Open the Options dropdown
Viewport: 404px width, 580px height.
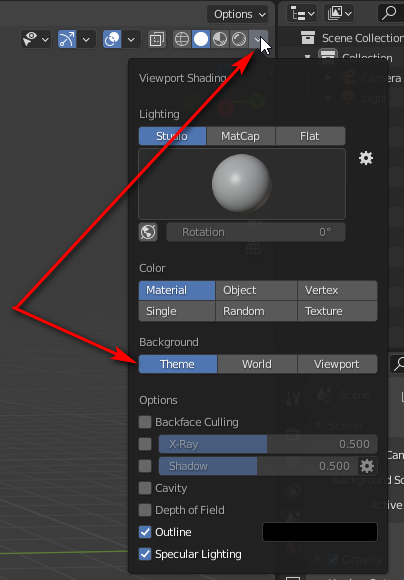tap(238, 14)
